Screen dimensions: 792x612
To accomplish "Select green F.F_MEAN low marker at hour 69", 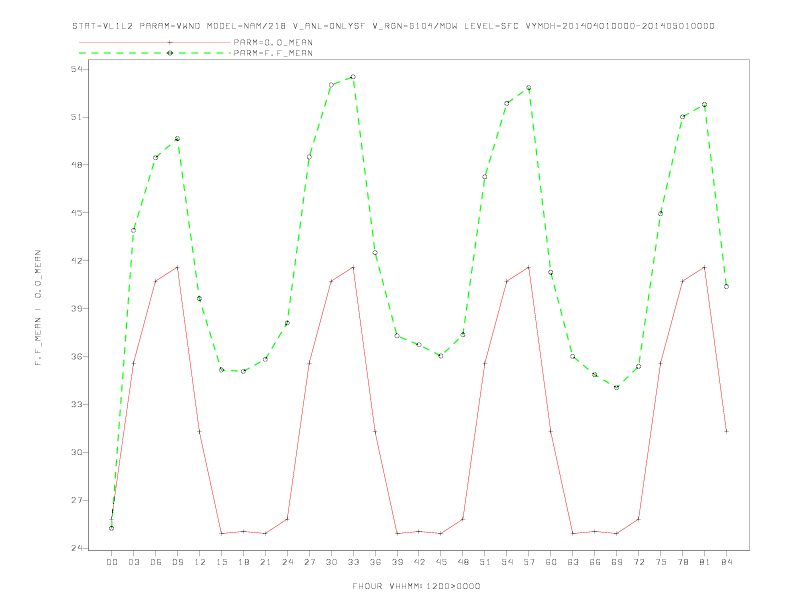I will [617, 387].
